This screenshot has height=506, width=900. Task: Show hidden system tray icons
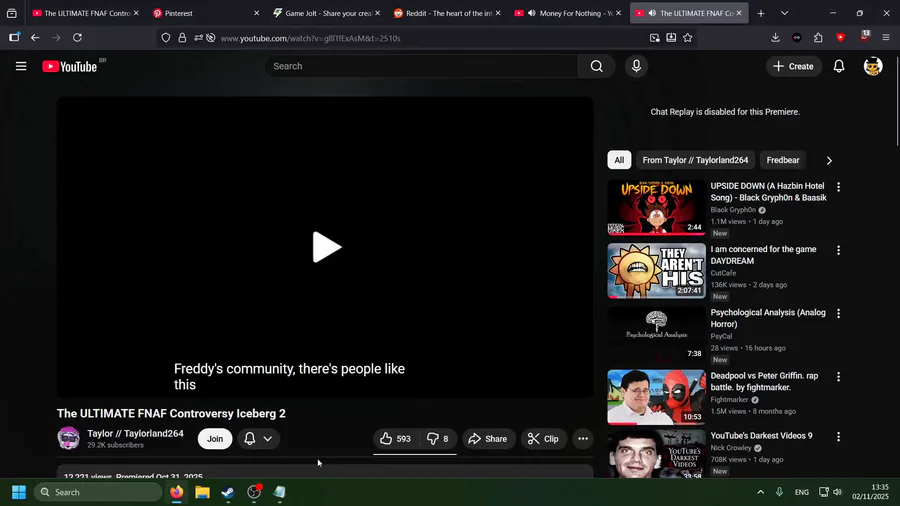click(x=761, y=492)
